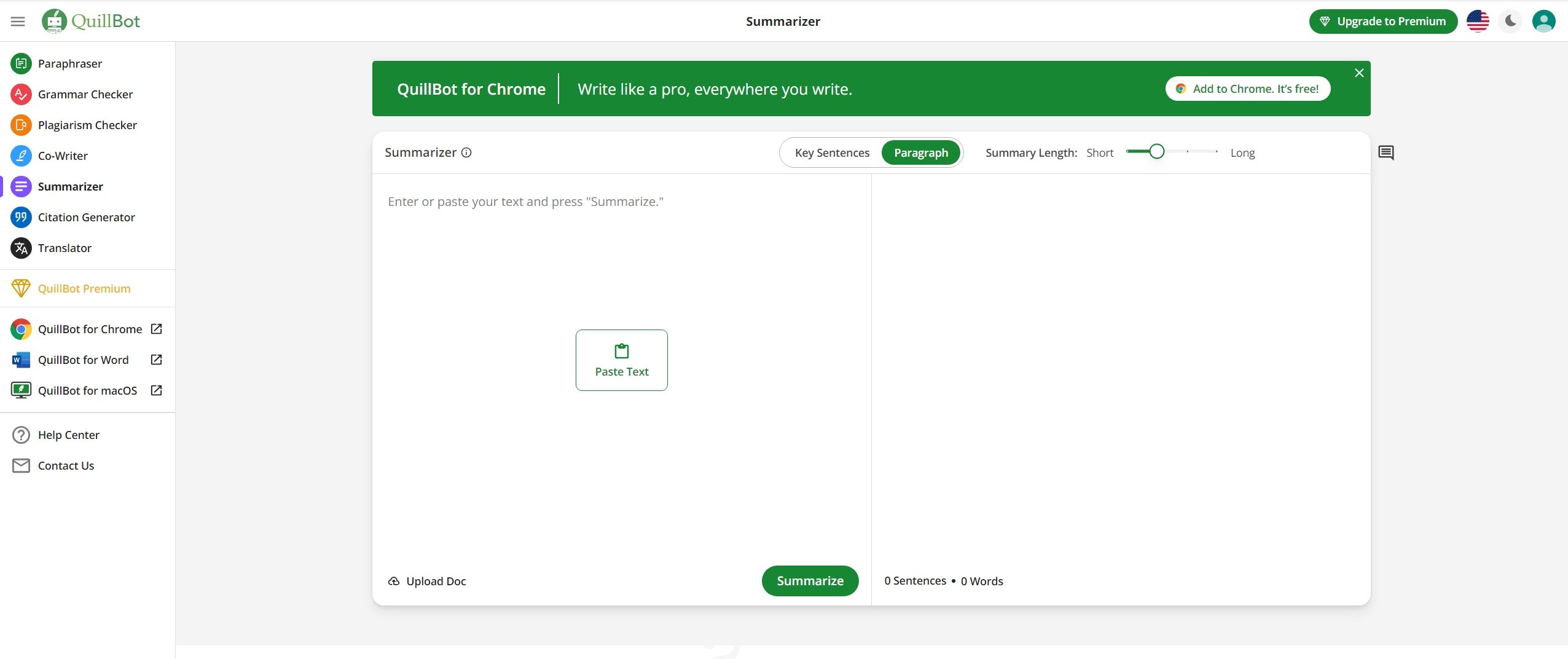Click the Summarizer info icon
The height and width of the screenshot is (659, 1568).
pos(466,152)
